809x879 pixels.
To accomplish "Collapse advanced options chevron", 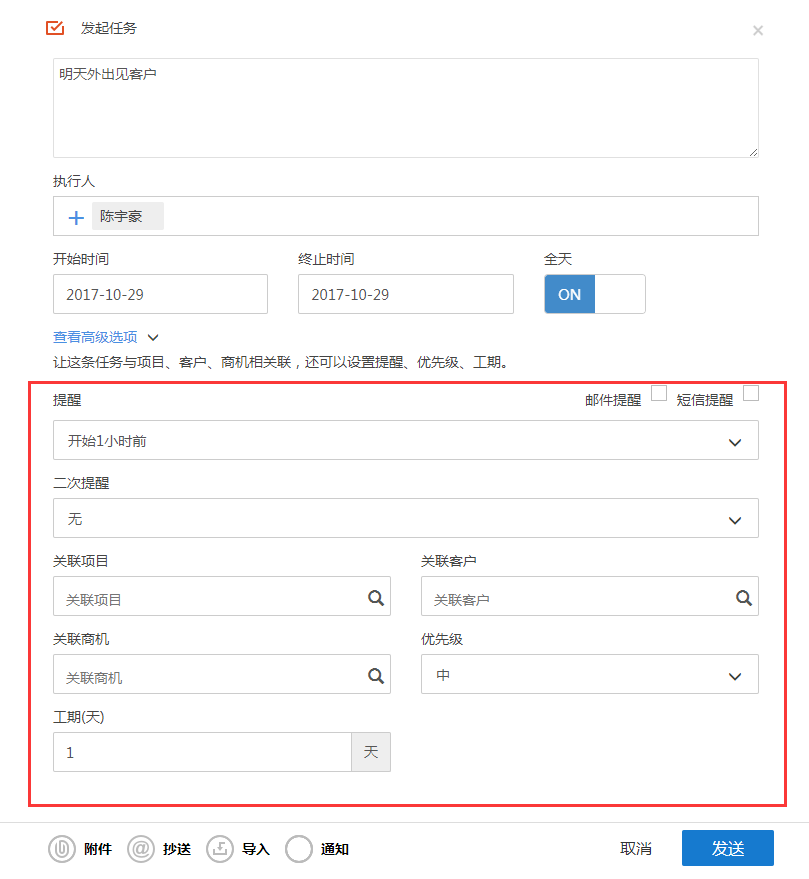I will (x=153, y=337).
